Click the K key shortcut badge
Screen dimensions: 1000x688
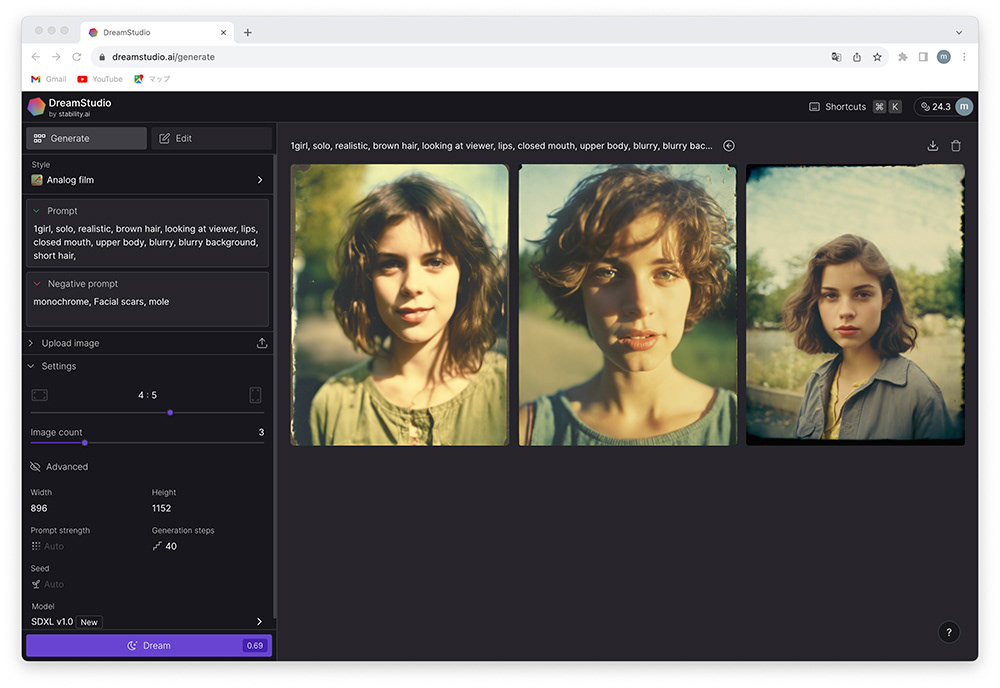(x=895, y=106)
